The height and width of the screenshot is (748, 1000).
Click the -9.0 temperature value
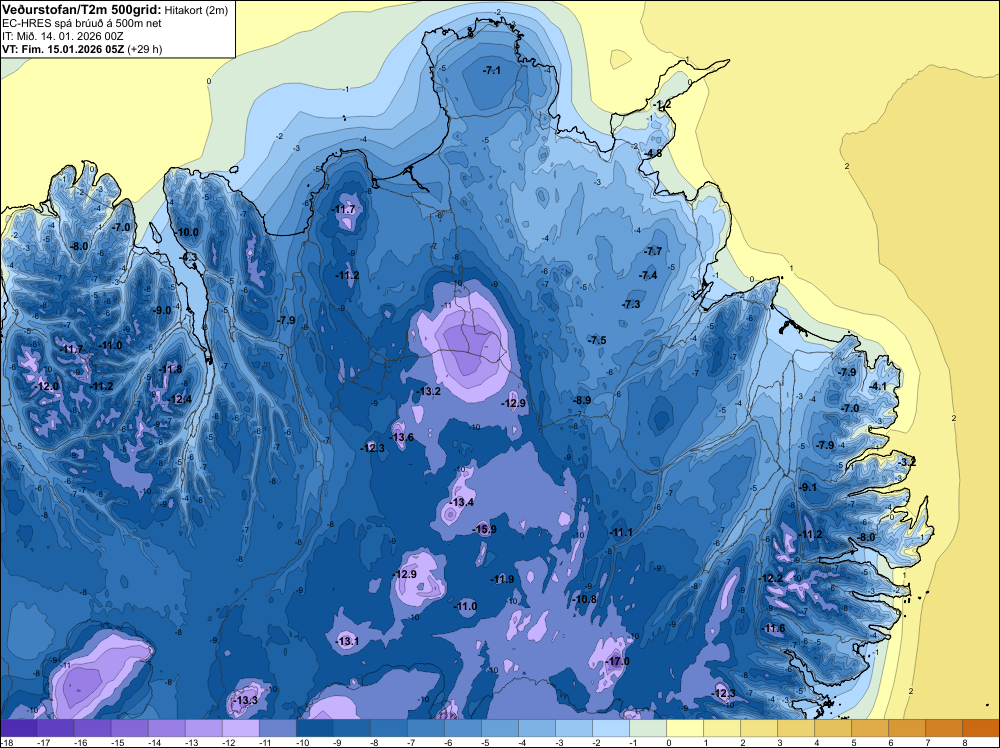[x=162, y=311]
